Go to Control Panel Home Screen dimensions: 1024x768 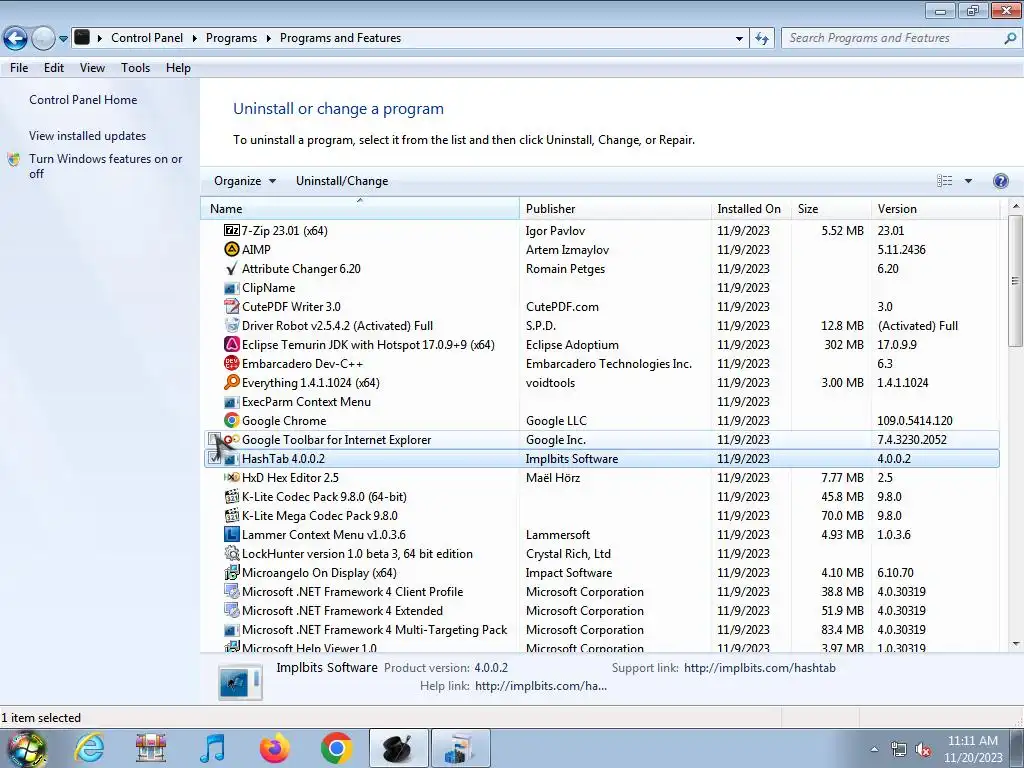click(83, 100)
